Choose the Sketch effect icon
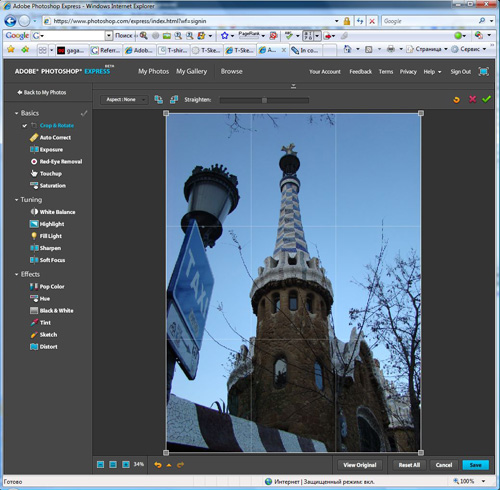500x490 pixels. pos(34,334)
